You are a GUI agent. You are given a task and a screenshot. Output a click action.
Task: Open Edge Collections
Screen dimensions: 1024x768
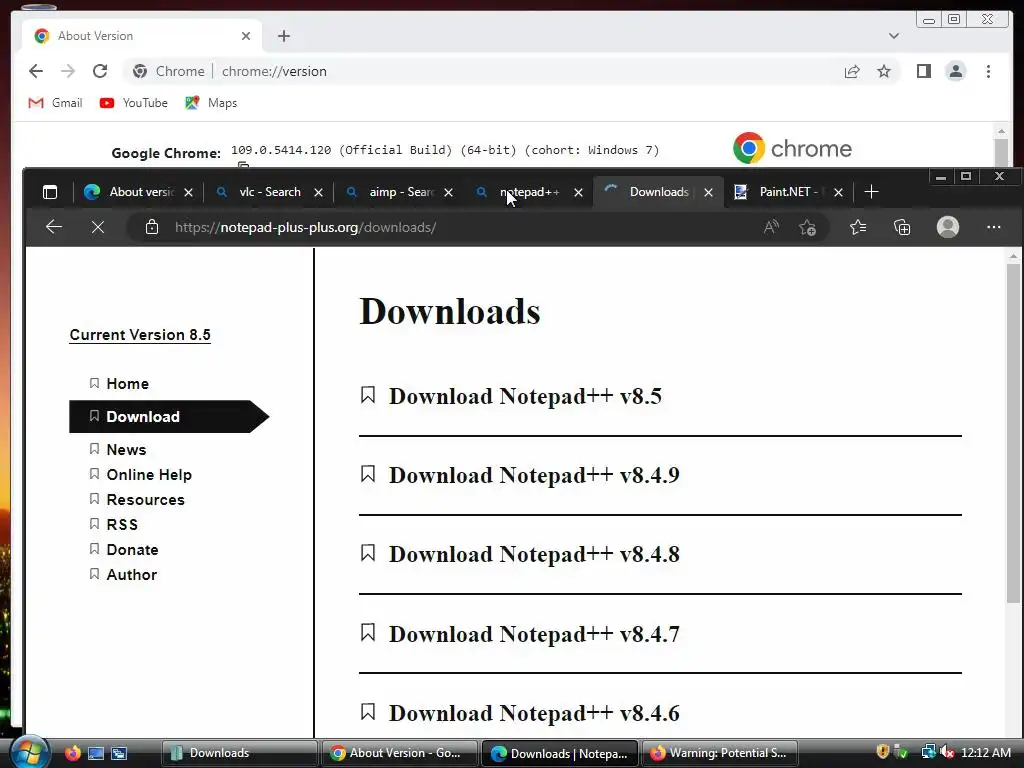tap(902, 227)
